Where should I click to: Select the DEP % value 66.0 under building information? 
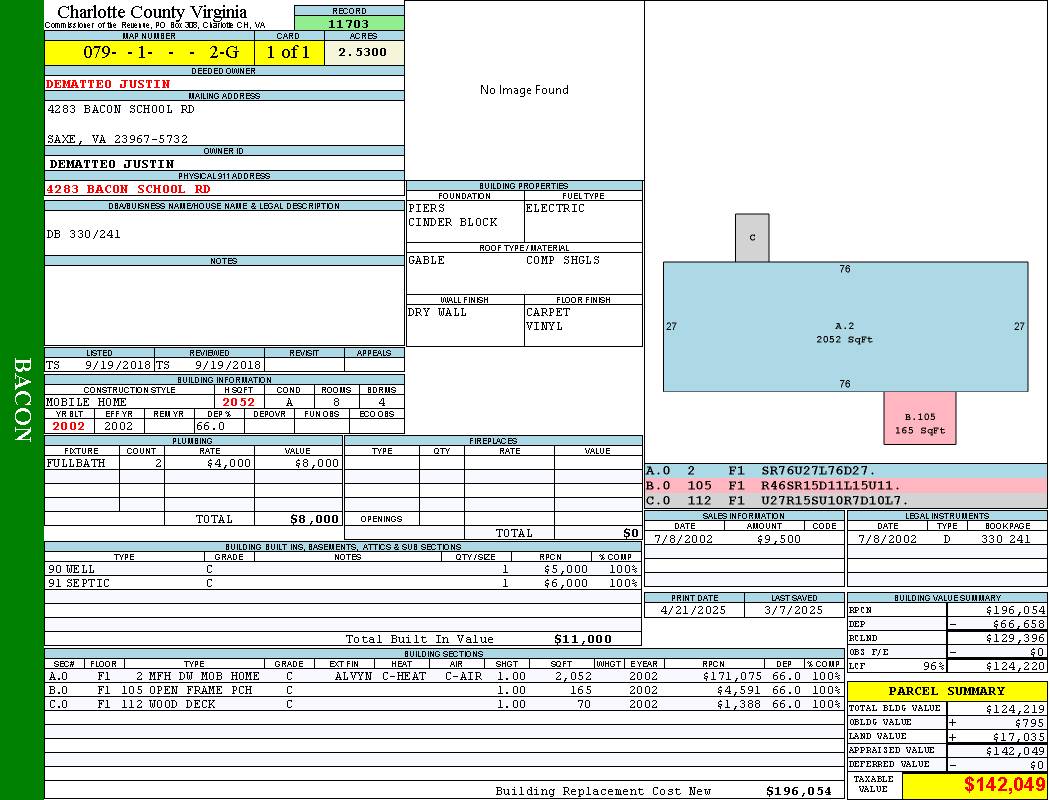point(210,426)
